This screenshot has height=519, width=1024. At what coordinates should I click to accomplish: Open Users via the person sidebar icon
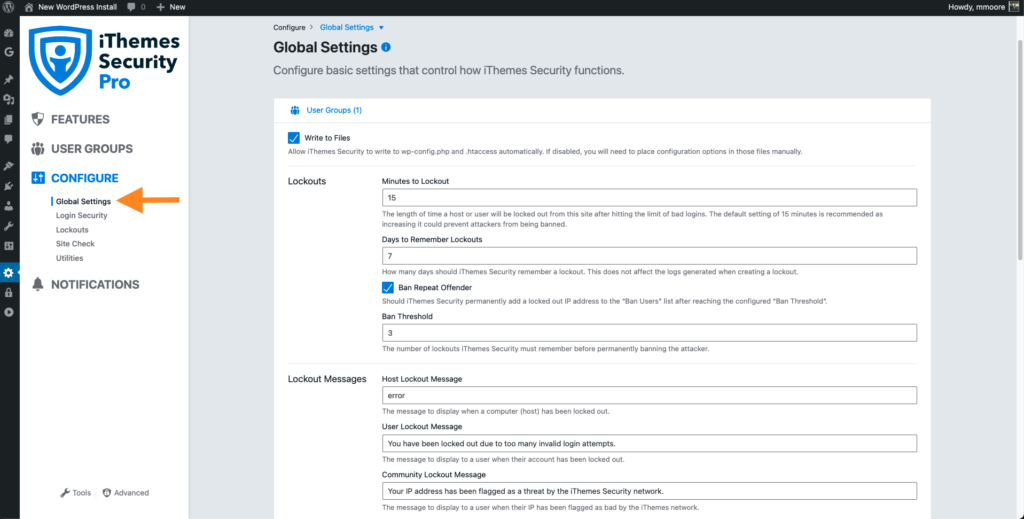(8, 206)
